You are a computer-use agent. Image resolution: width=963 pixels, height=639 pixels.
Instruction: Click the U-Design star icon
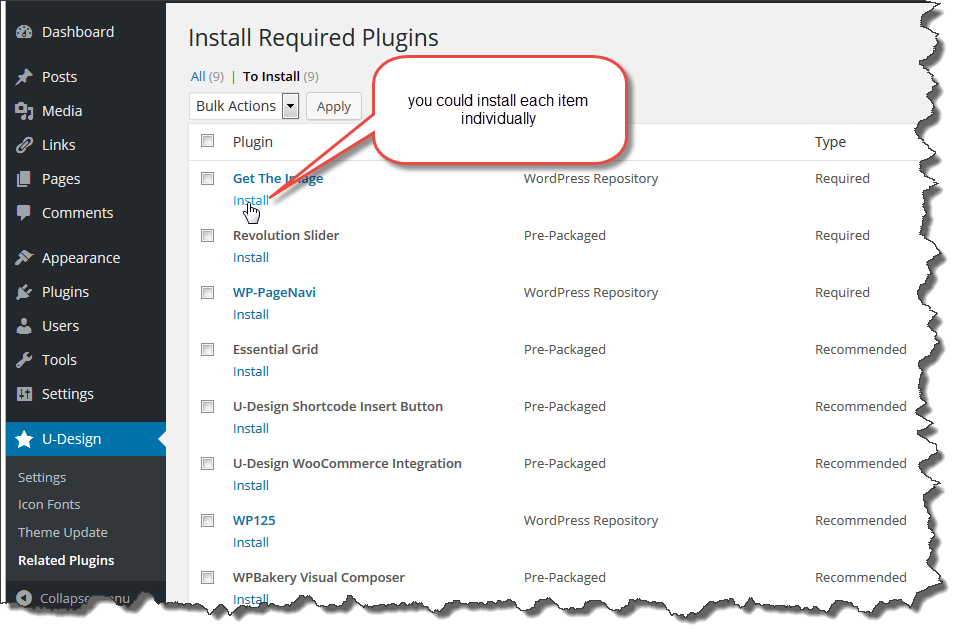click(24, 439)
